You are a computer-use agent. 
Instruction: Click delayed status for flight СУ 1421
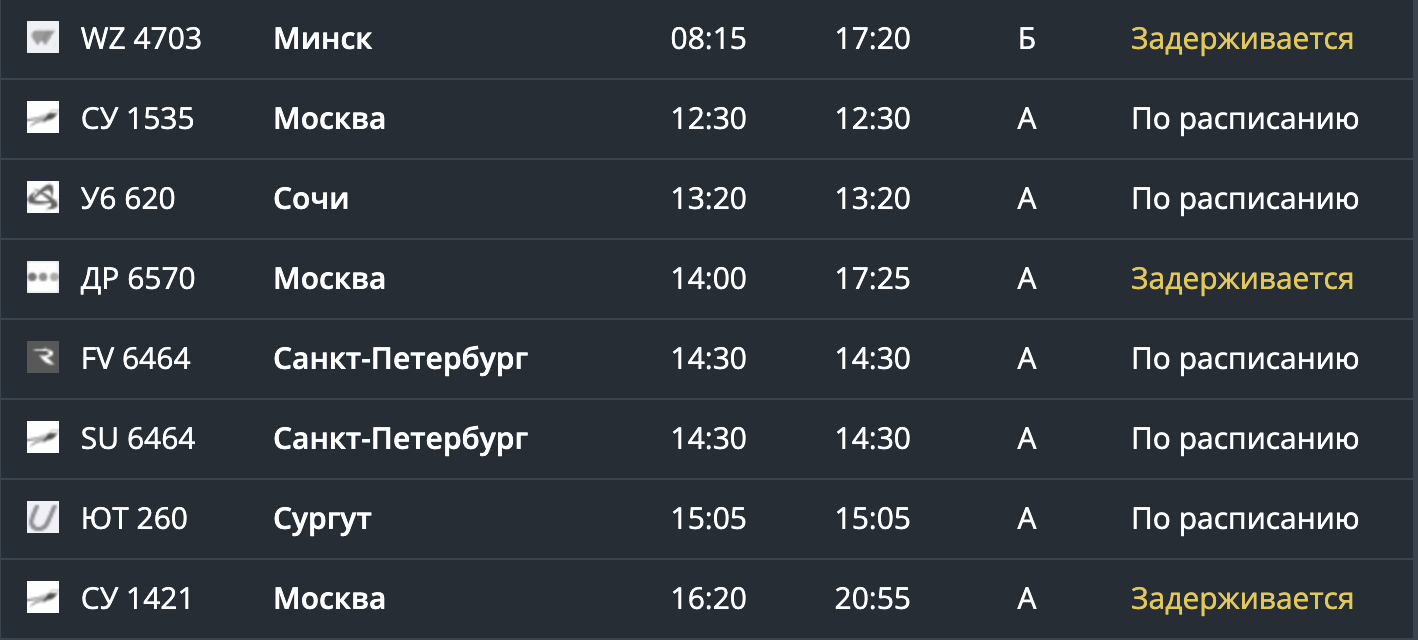click(1242, 600)
